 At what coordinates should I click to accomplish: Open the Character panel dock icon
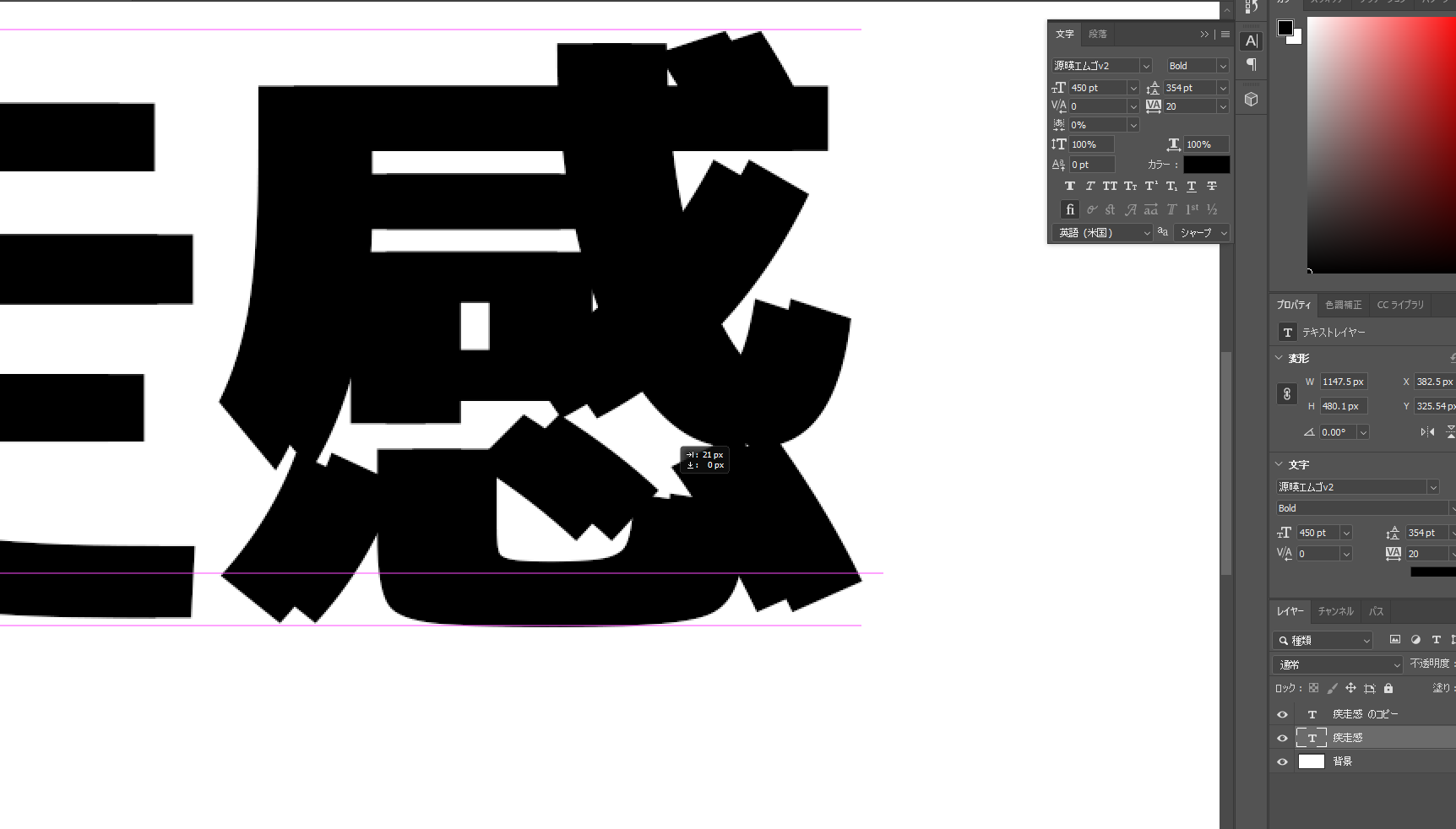[x=1252, y=41]
